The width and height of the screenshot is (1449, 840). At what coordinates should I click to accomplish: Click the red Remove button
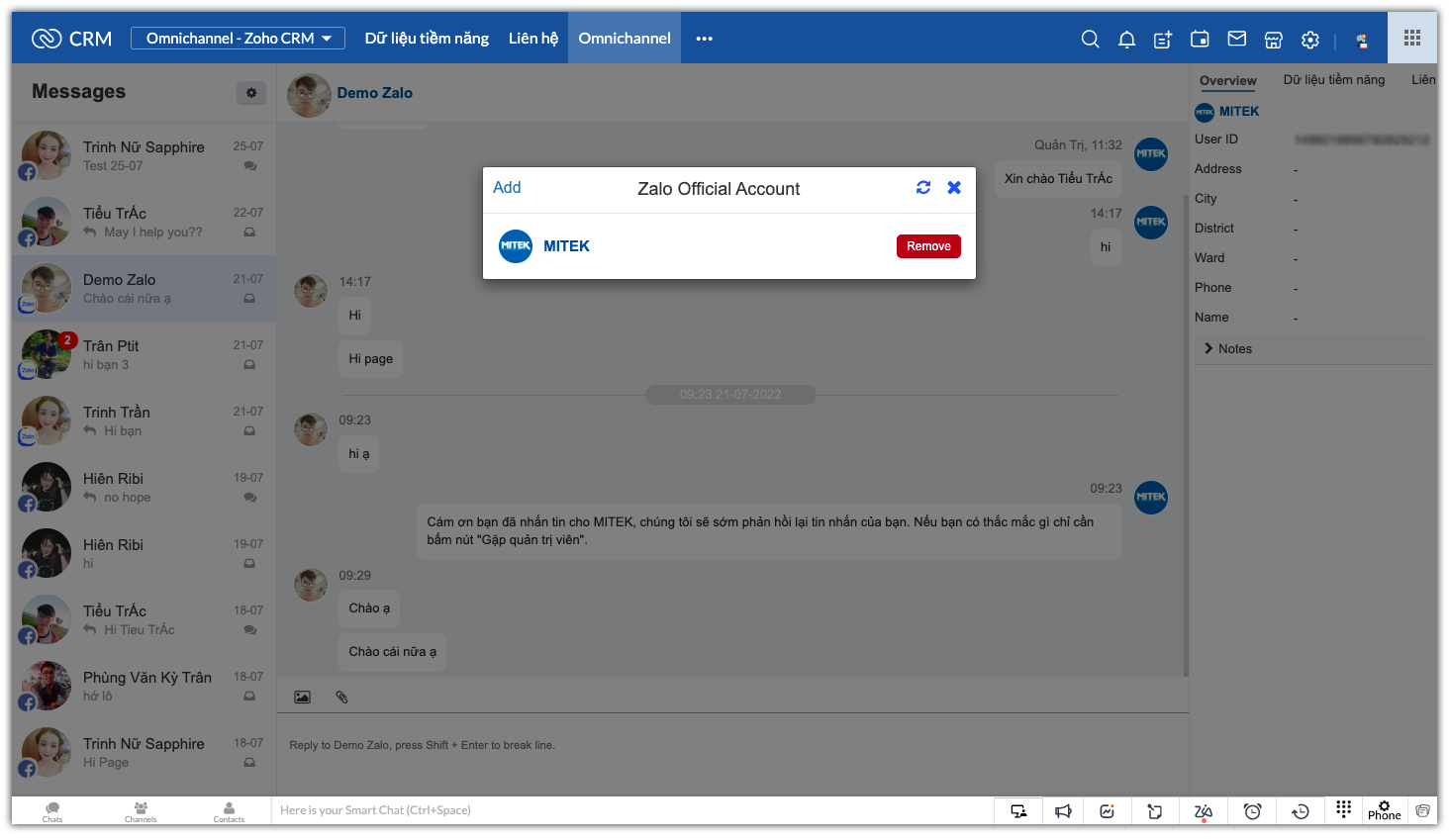(928, 246)
